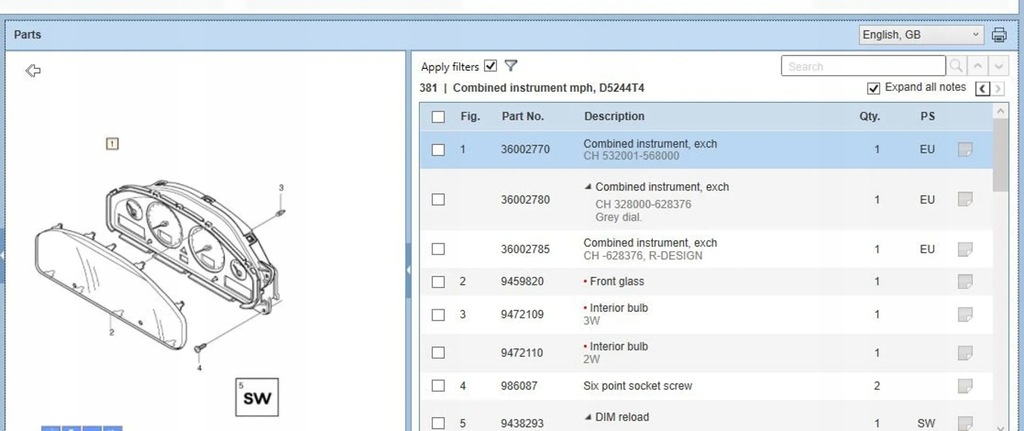Check the box for socket screw 986087
Screen dimensions: 1024x431
point(438,385)
